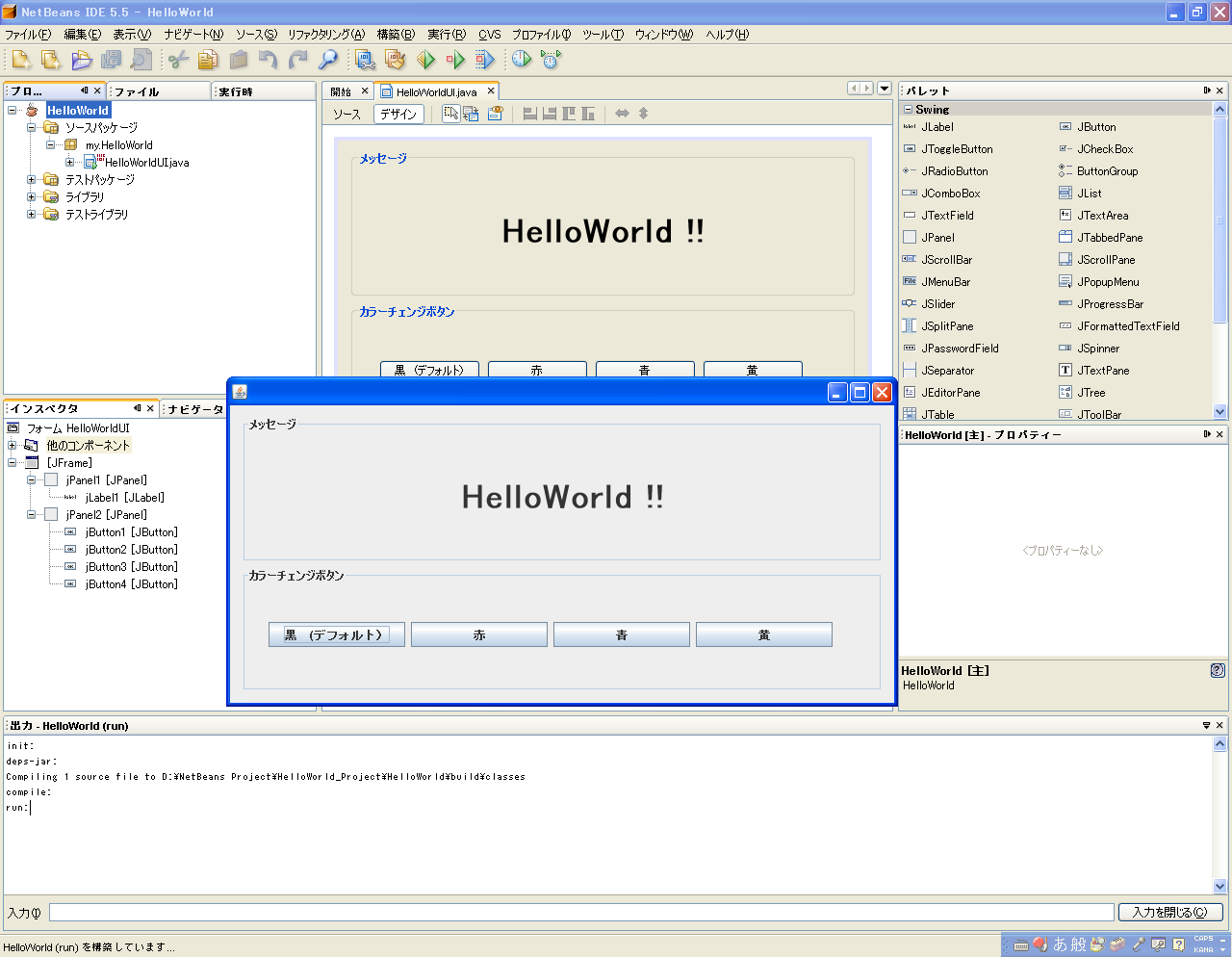This screenshot has height=957, width=1232.
Task: Open the リファクタリング menu
Action: 325,35
